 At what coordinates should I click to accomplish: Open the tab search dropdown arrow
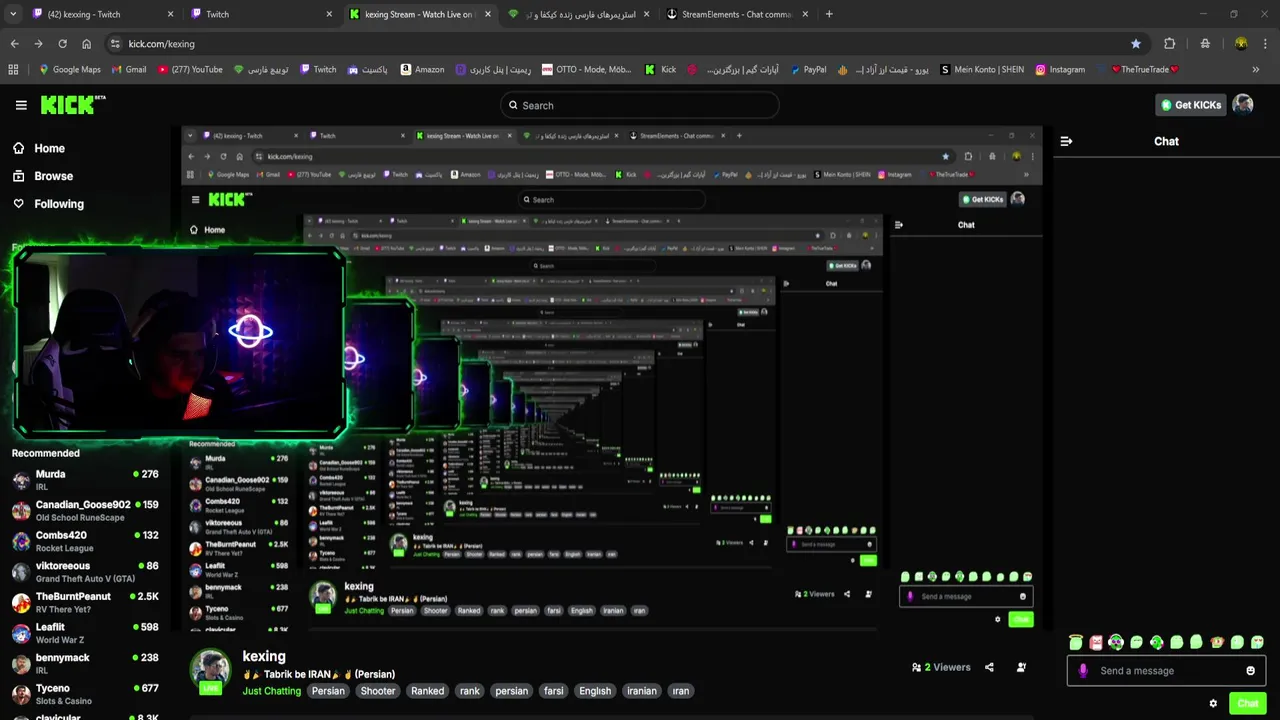coord(13,14)
